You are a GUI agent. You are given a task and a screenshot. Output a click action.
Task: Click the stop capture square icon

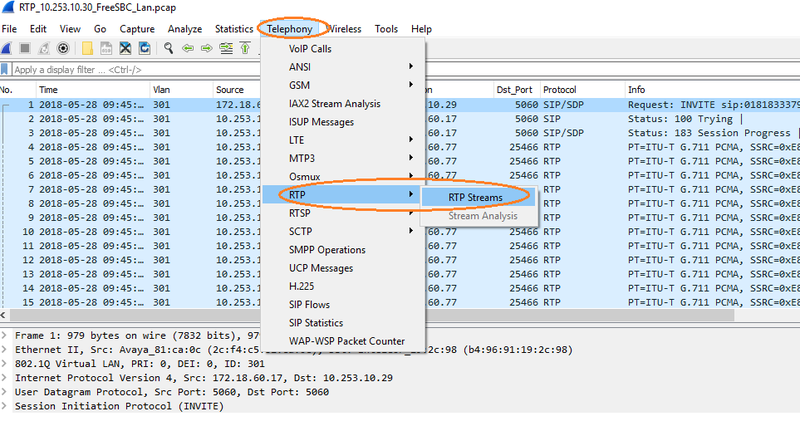(24, 48)
